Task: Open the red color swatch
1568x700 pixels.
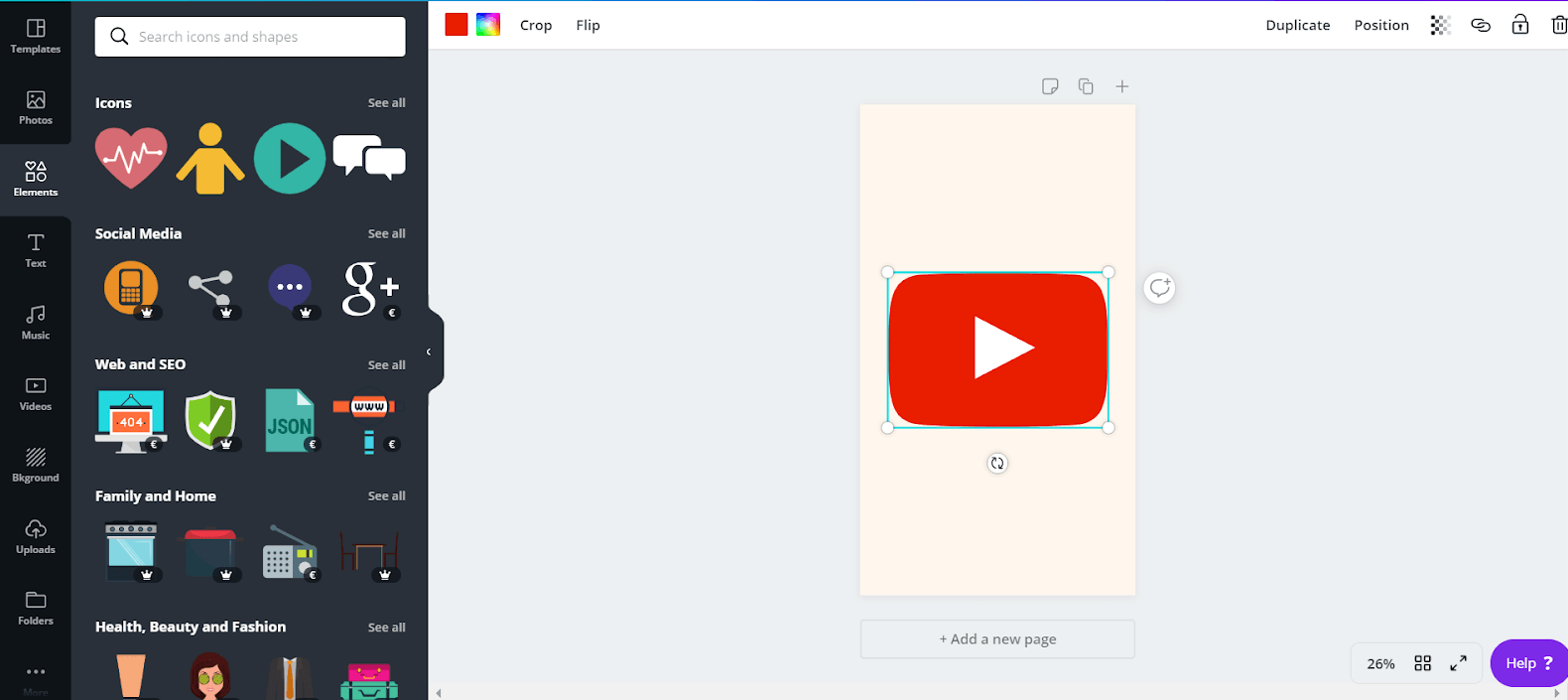Action: point(457,25)
